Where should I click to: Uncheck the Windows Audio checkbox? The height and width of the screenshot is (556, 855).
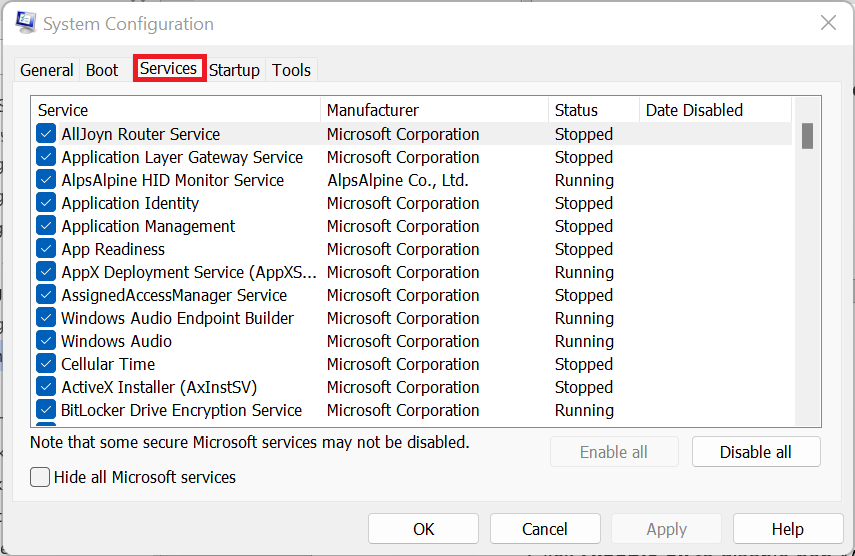click(46, 341)
